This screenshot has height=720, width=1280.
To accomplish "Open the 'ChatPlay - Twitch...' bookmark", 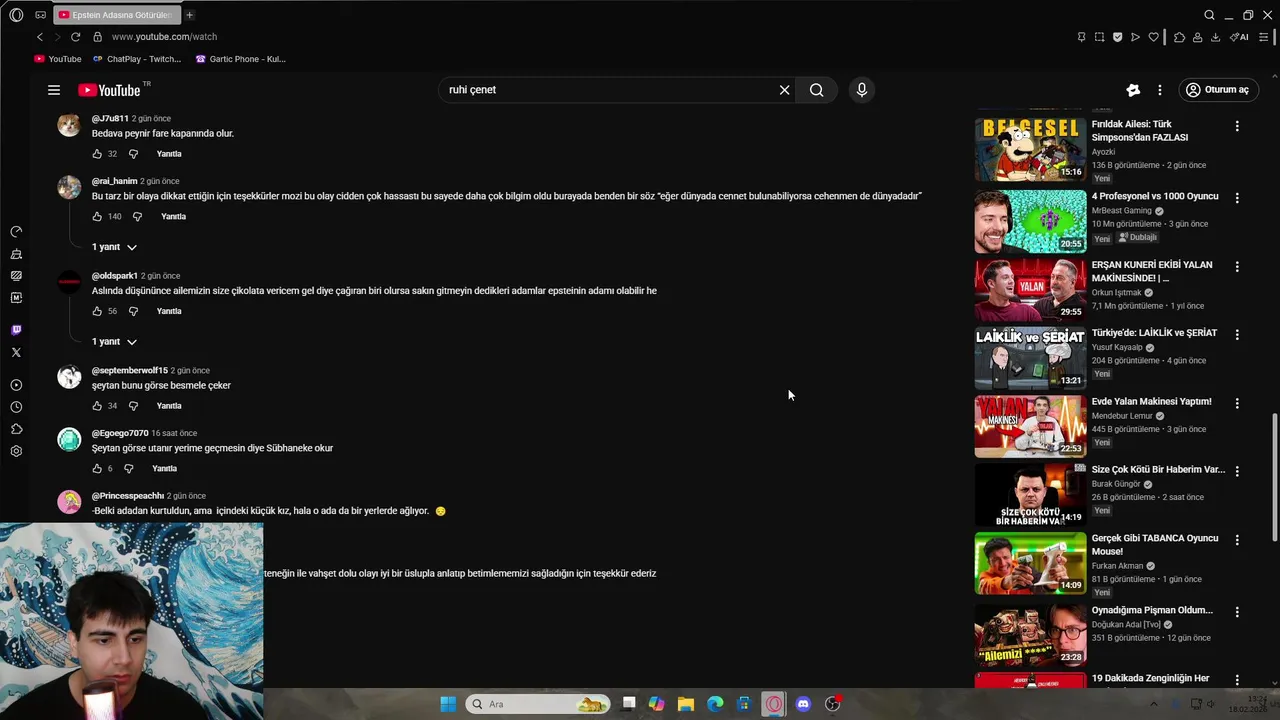I will (137, 59).
